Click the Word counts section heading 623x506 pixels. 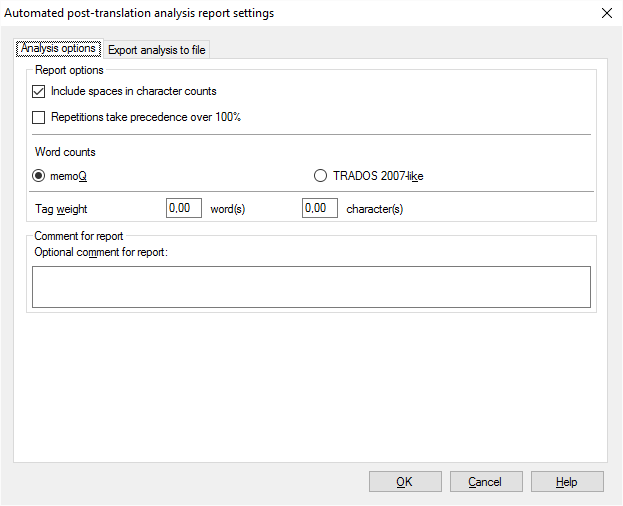[65, 153]
